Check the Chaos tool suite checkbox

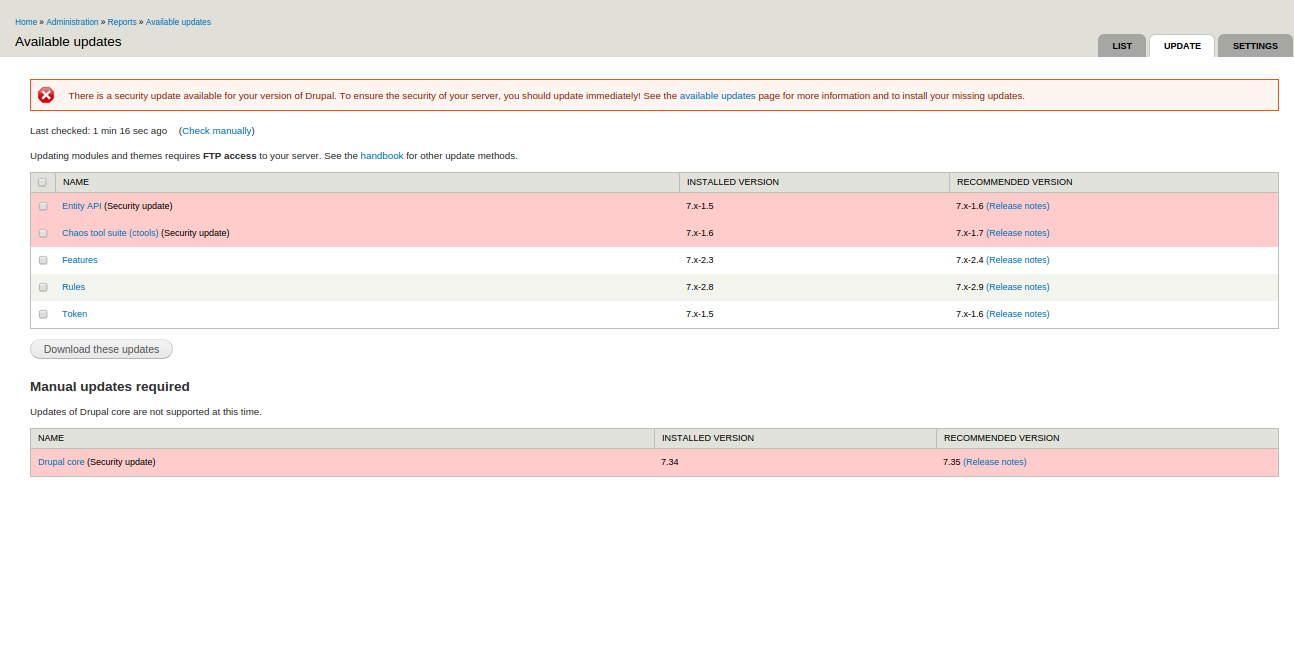pos(43,233)
